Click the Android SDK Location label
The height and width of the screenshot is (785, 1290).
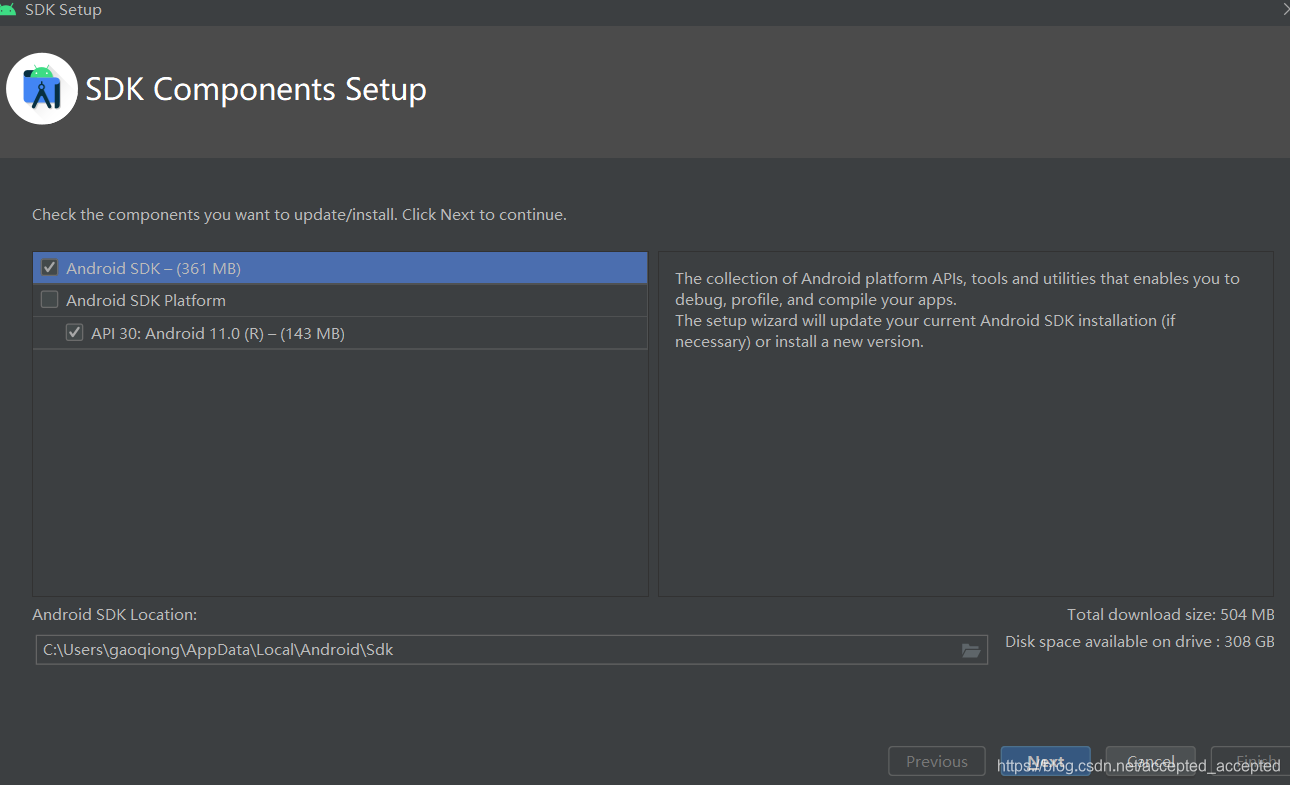click(115, 614)
